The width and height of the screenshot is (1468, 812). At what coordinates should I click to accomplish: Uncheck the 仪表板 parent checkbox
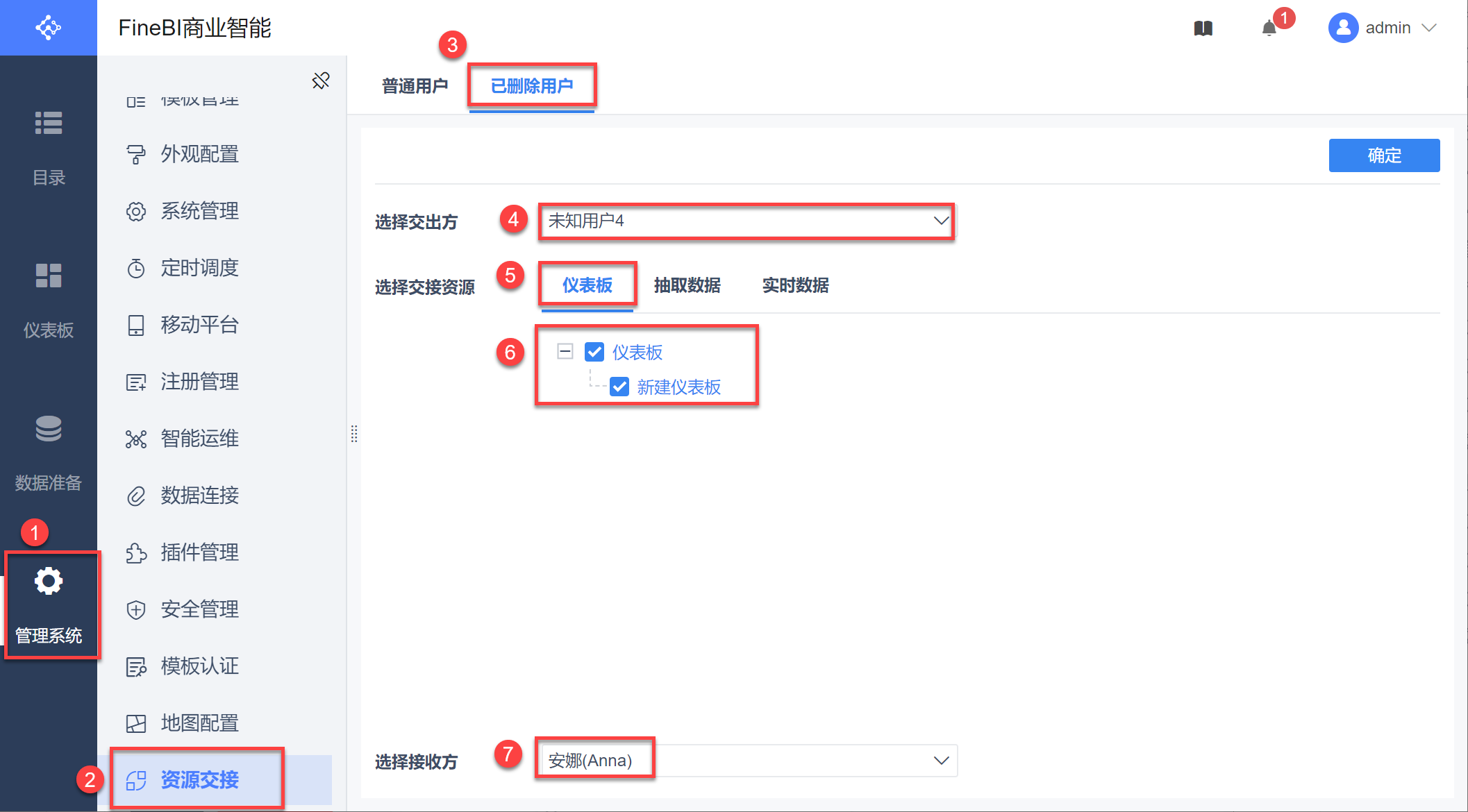[x=594, y=352]
